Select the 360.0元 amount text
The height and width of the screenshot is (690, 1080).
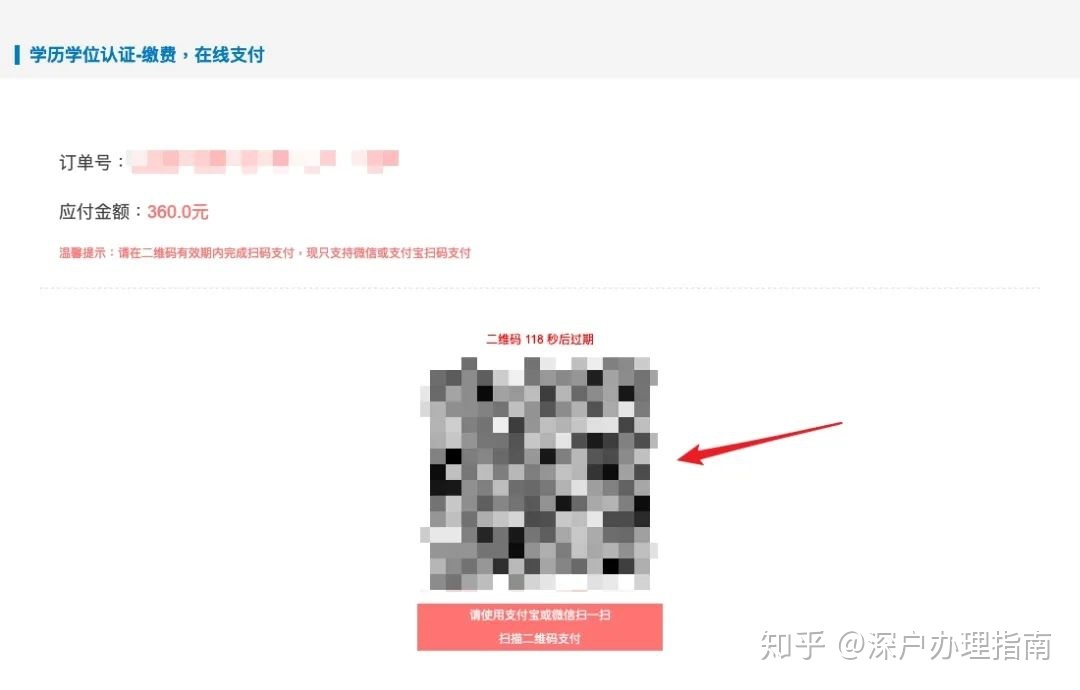pyautogui.click(x=178, y=212)
